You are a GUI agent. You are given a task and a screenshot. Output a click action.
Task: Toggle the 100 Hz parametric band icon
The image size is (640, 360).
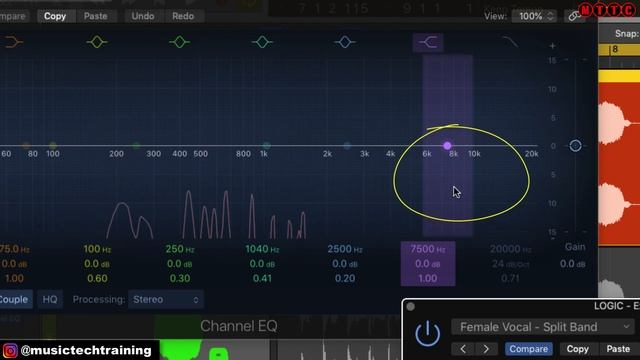coord(97,42)
